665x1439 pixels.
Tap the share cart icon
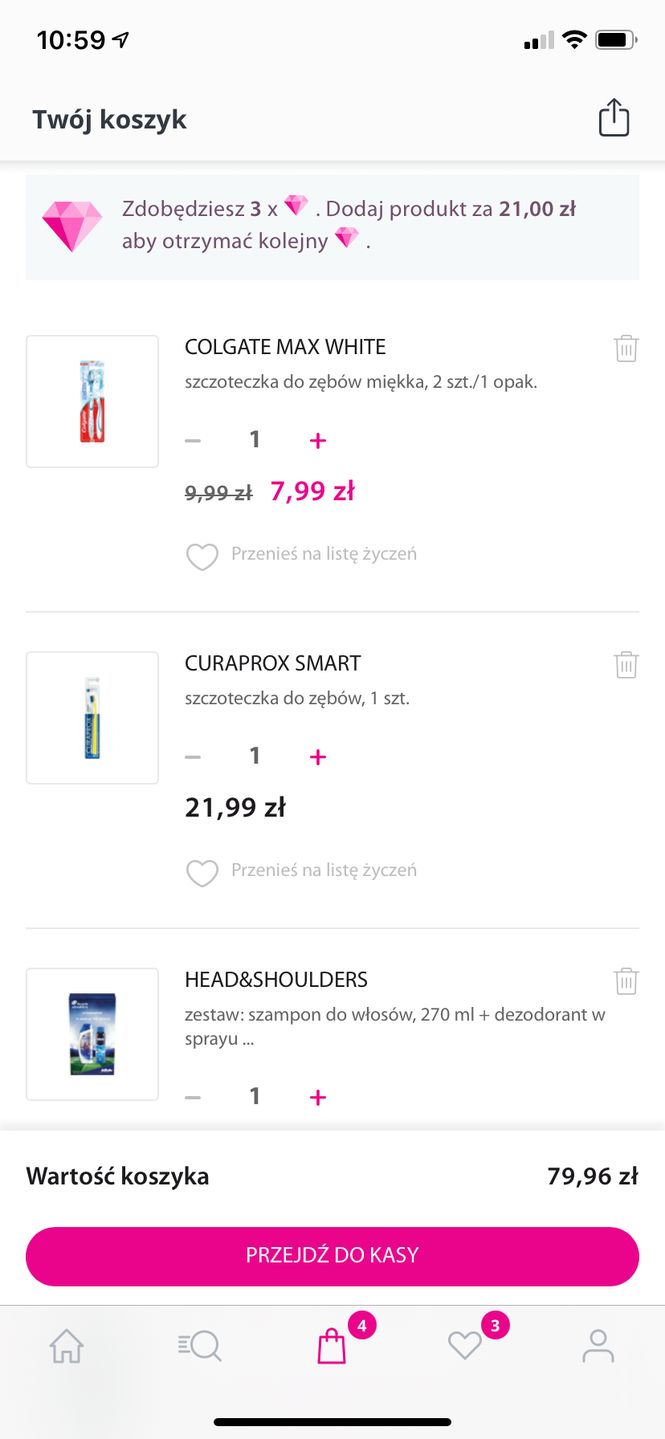tap(613, 118)
